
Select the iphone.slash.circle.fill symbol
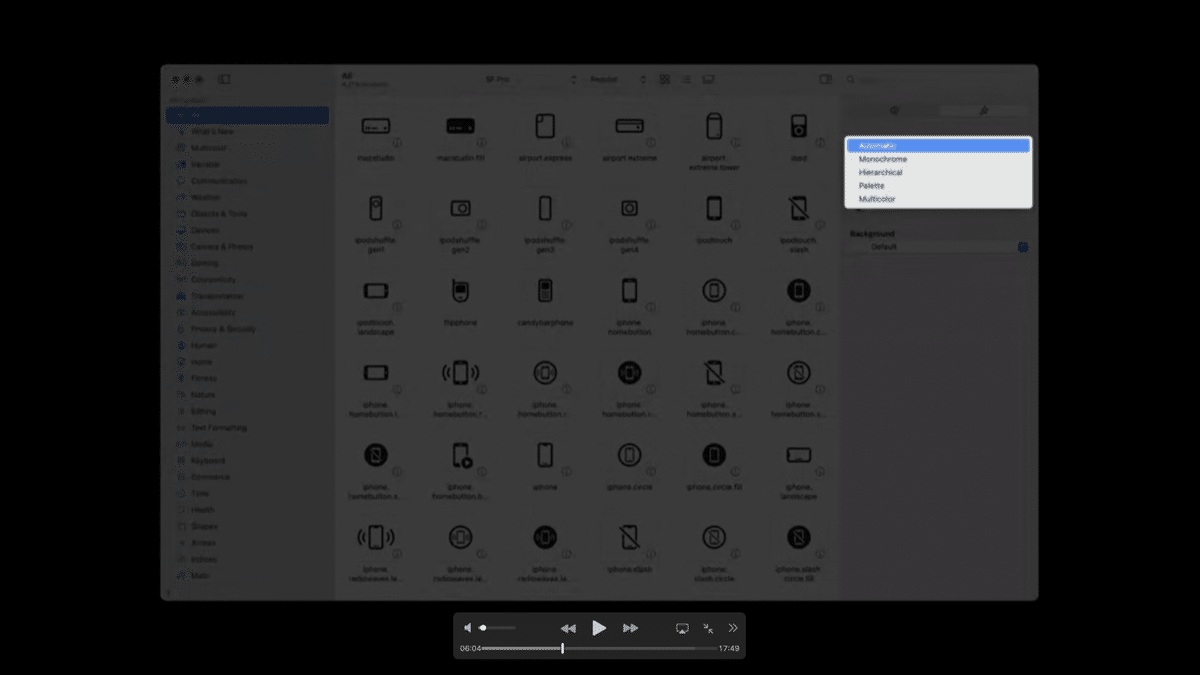tap(798, 537)
